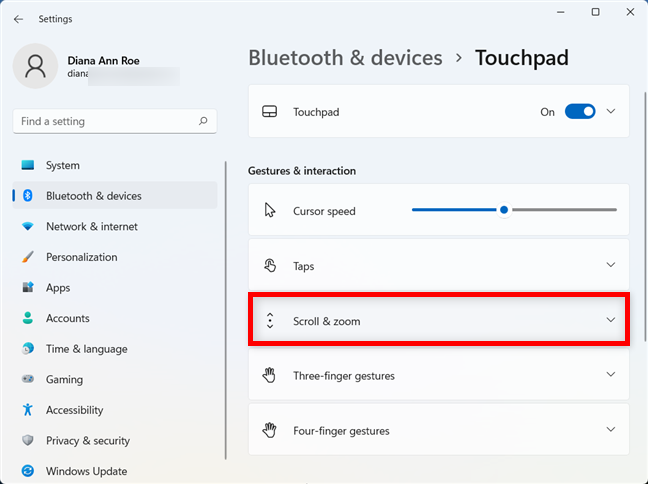648x484 pixels.
Task: Click the Accessibility figure icon
Action: click(28, 410)
